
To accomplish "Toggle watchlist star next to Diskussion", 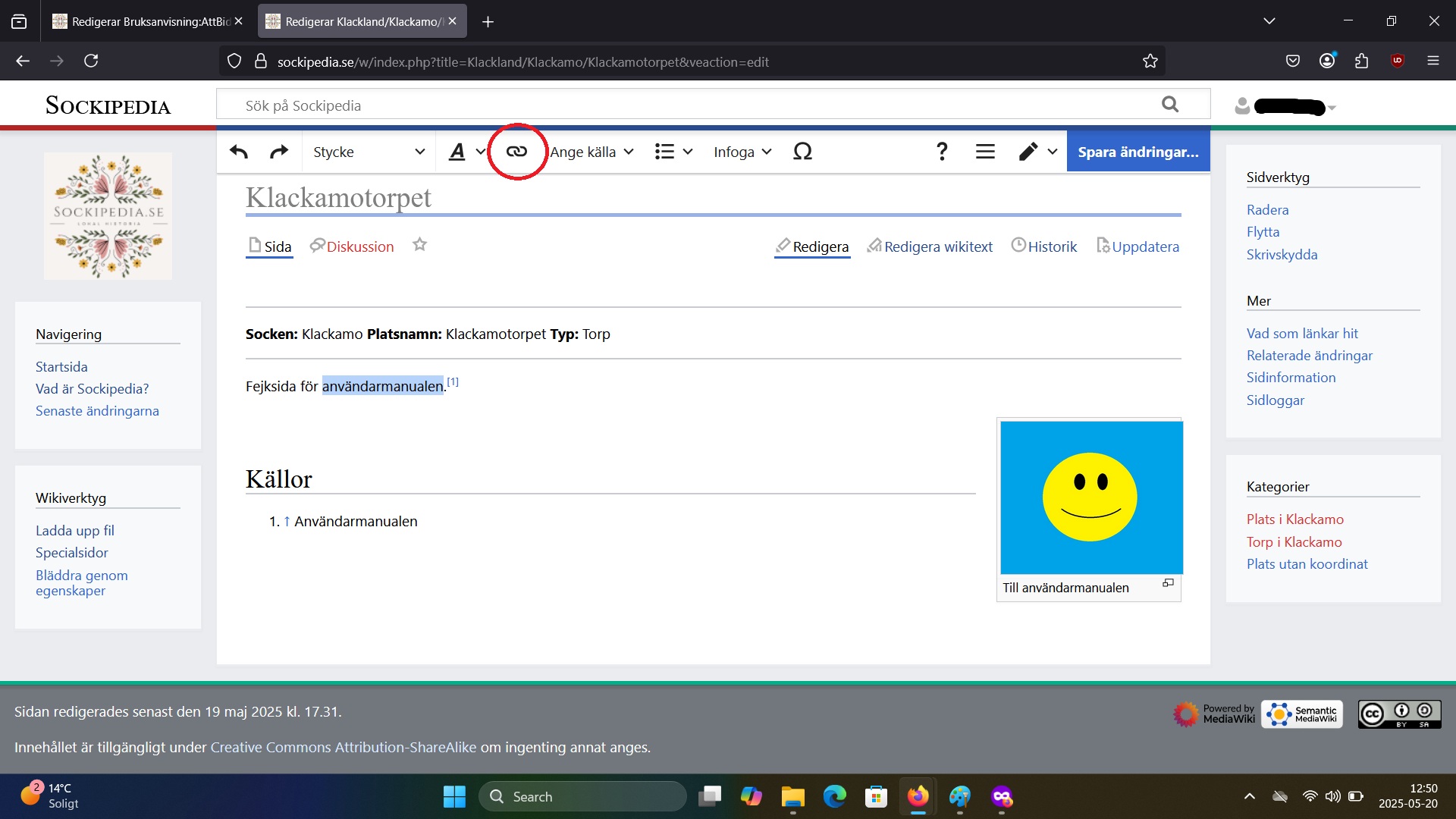I will 419,245.
